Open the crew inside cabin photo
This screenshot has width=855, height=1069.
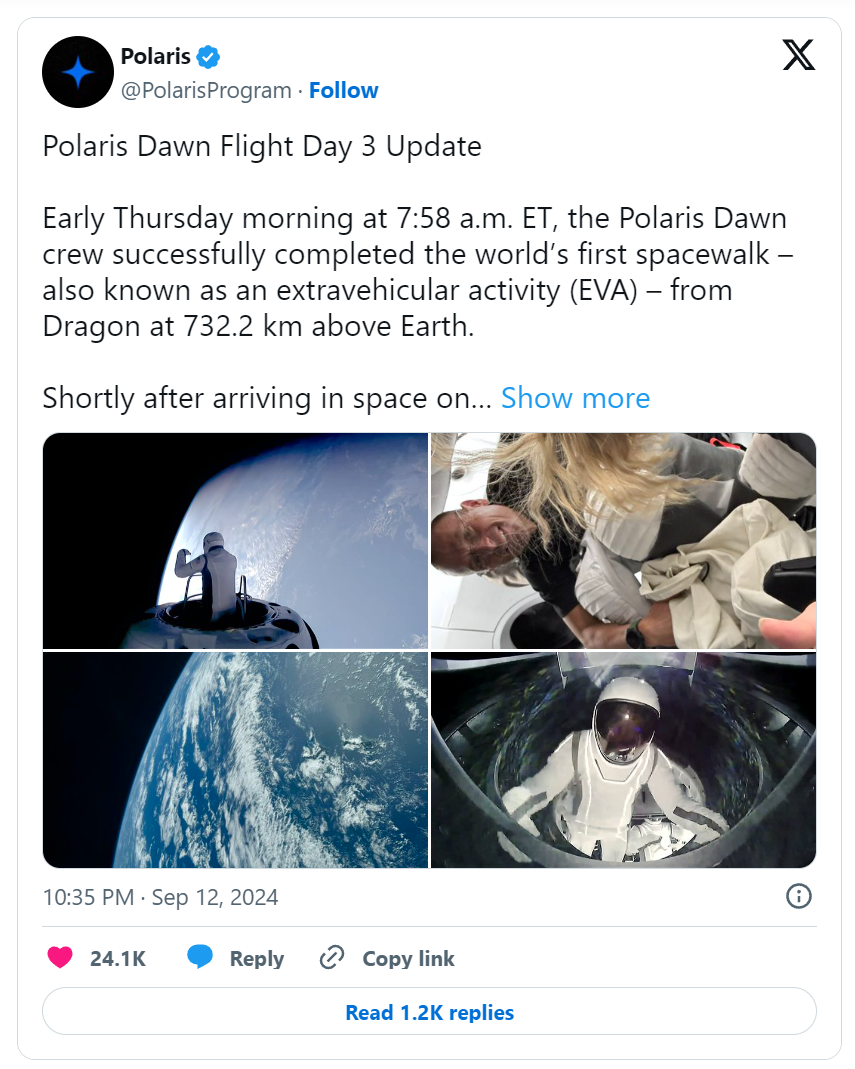coord(623,541)
